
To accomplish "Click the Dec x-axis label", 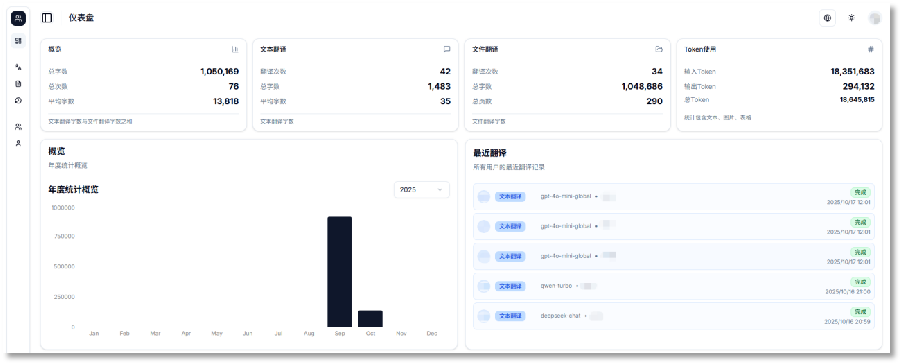I will tap(432, 334).
